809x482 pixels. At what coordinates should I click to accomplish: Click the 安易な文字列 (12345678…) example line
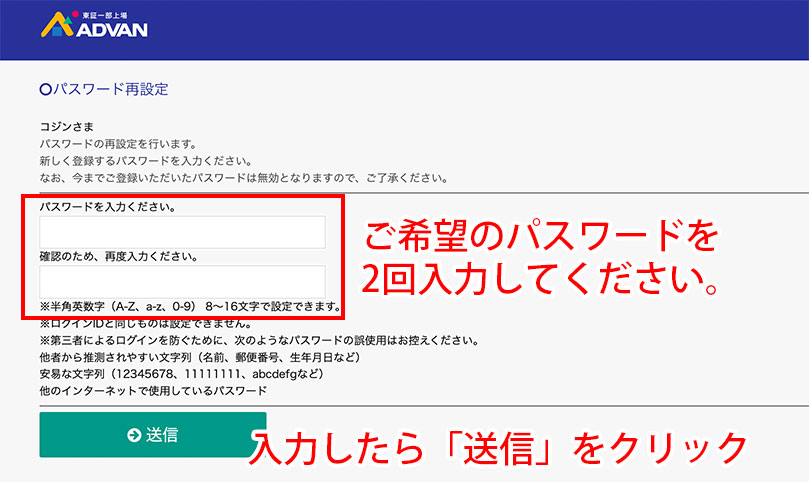tap(181, 373)
